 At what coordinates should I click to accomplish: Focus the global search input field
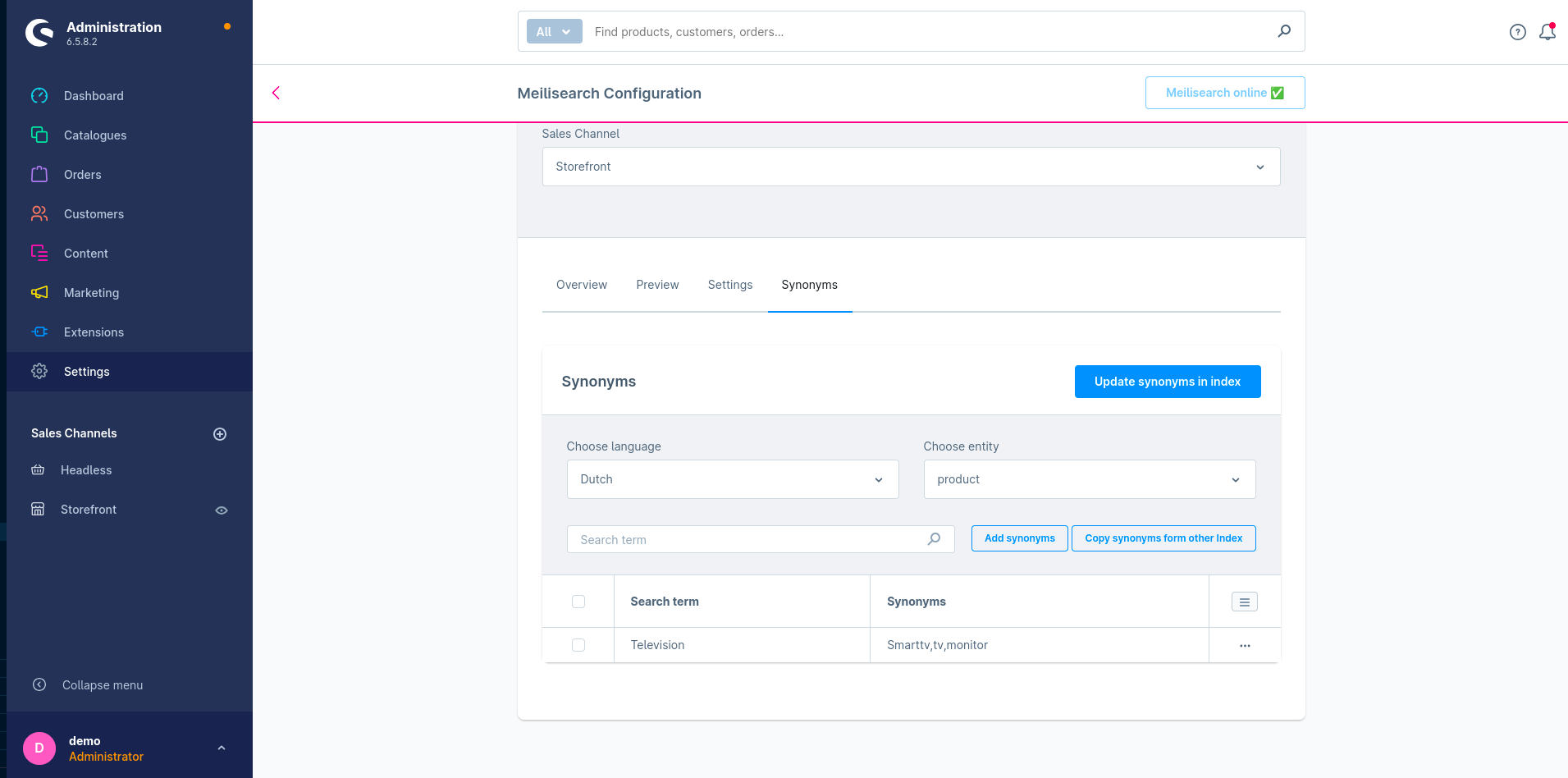pos(927,32)
